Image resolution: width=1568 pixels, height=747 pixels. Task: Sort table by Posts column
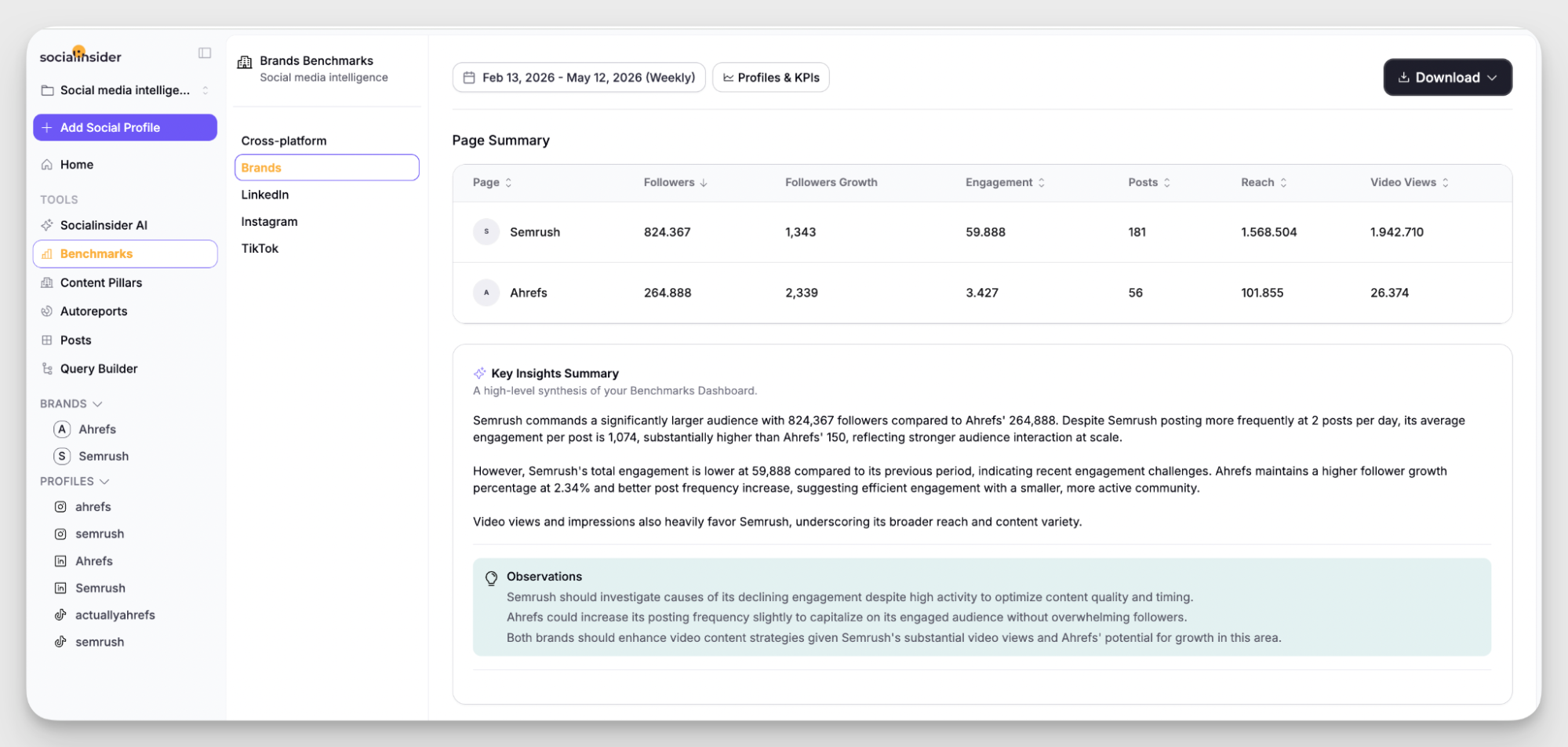pos(1149,183)
